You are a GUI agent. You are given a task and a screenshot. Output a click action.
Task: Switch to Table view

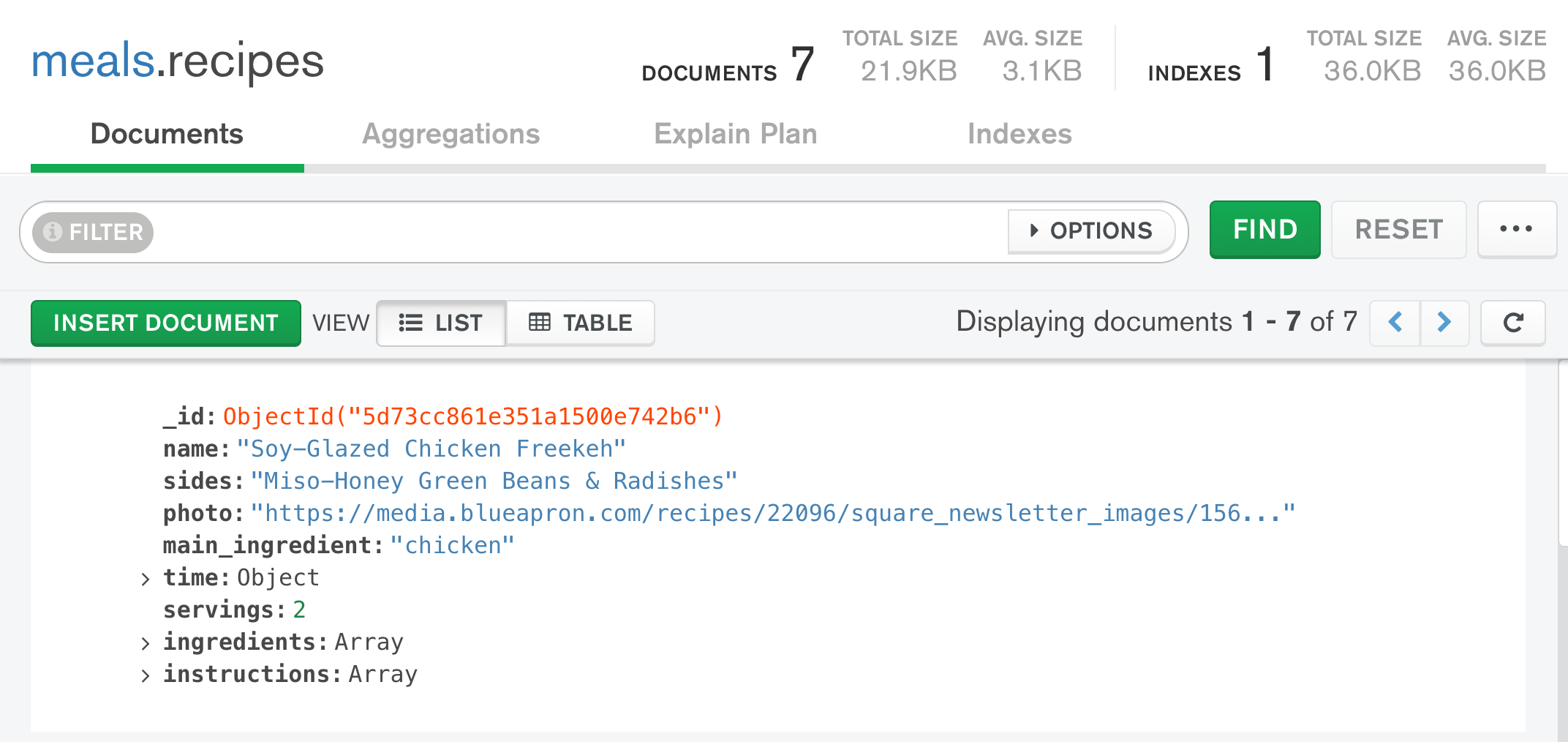581,323
